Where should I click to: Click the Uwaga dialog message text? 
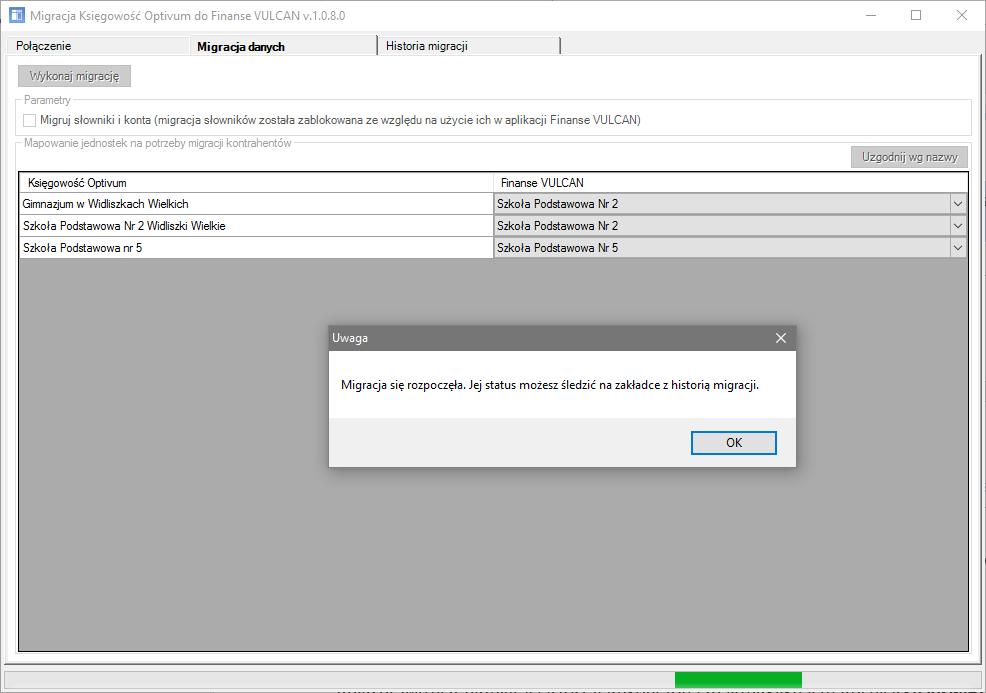[550, 385]
